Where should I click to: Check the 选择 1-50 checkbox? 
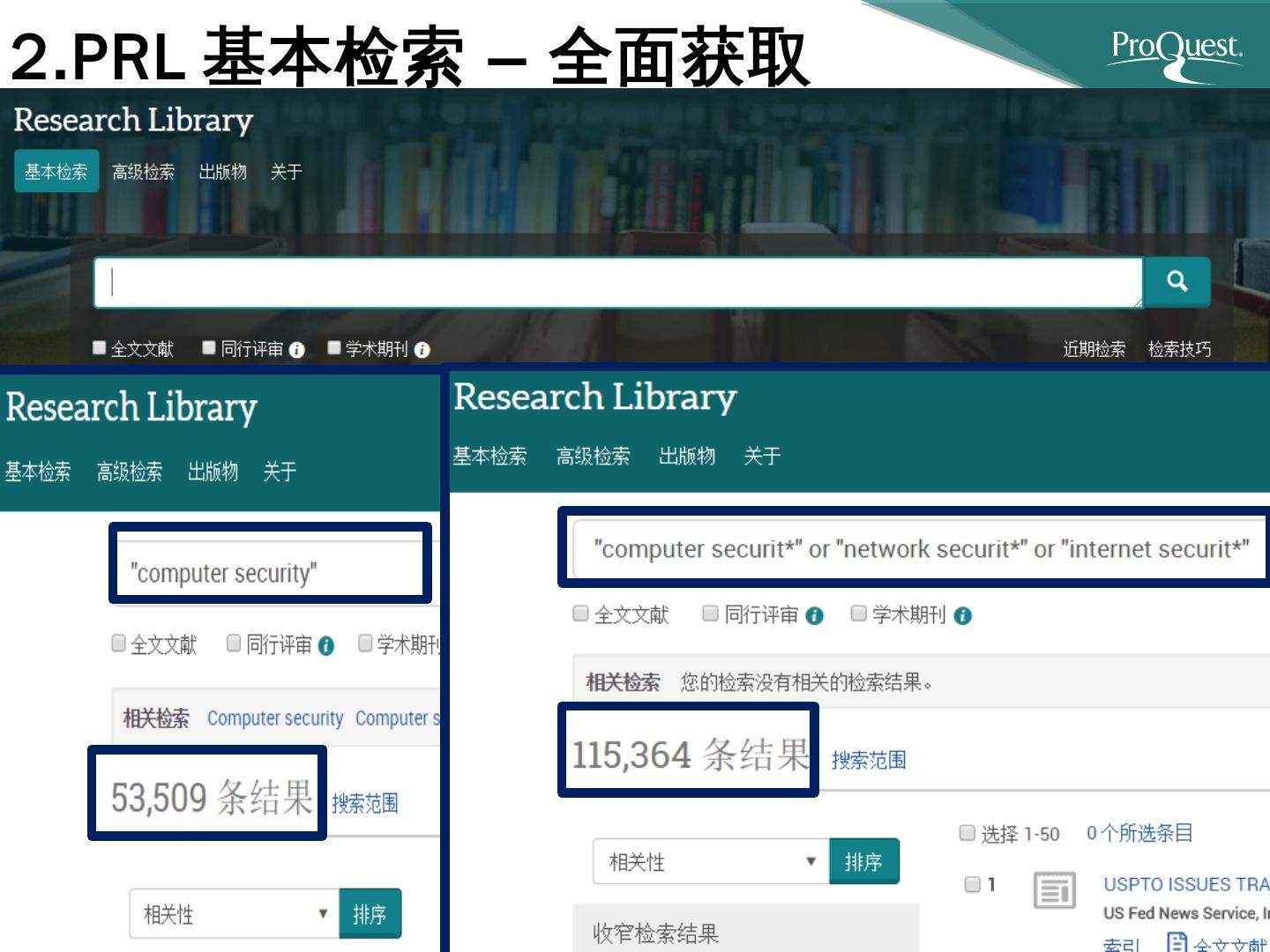coord(967,833)
